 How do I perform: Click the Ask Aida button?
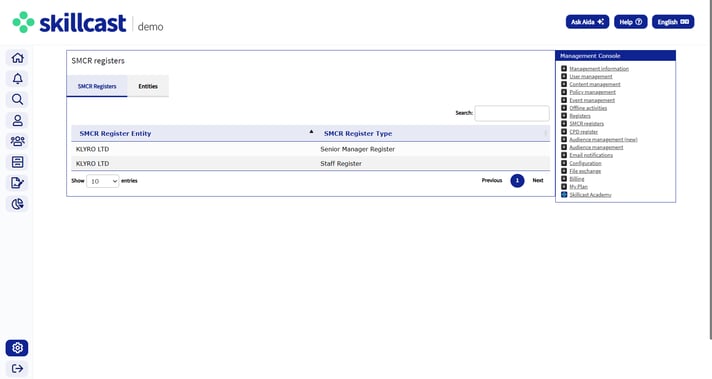(x=587, y=22)
